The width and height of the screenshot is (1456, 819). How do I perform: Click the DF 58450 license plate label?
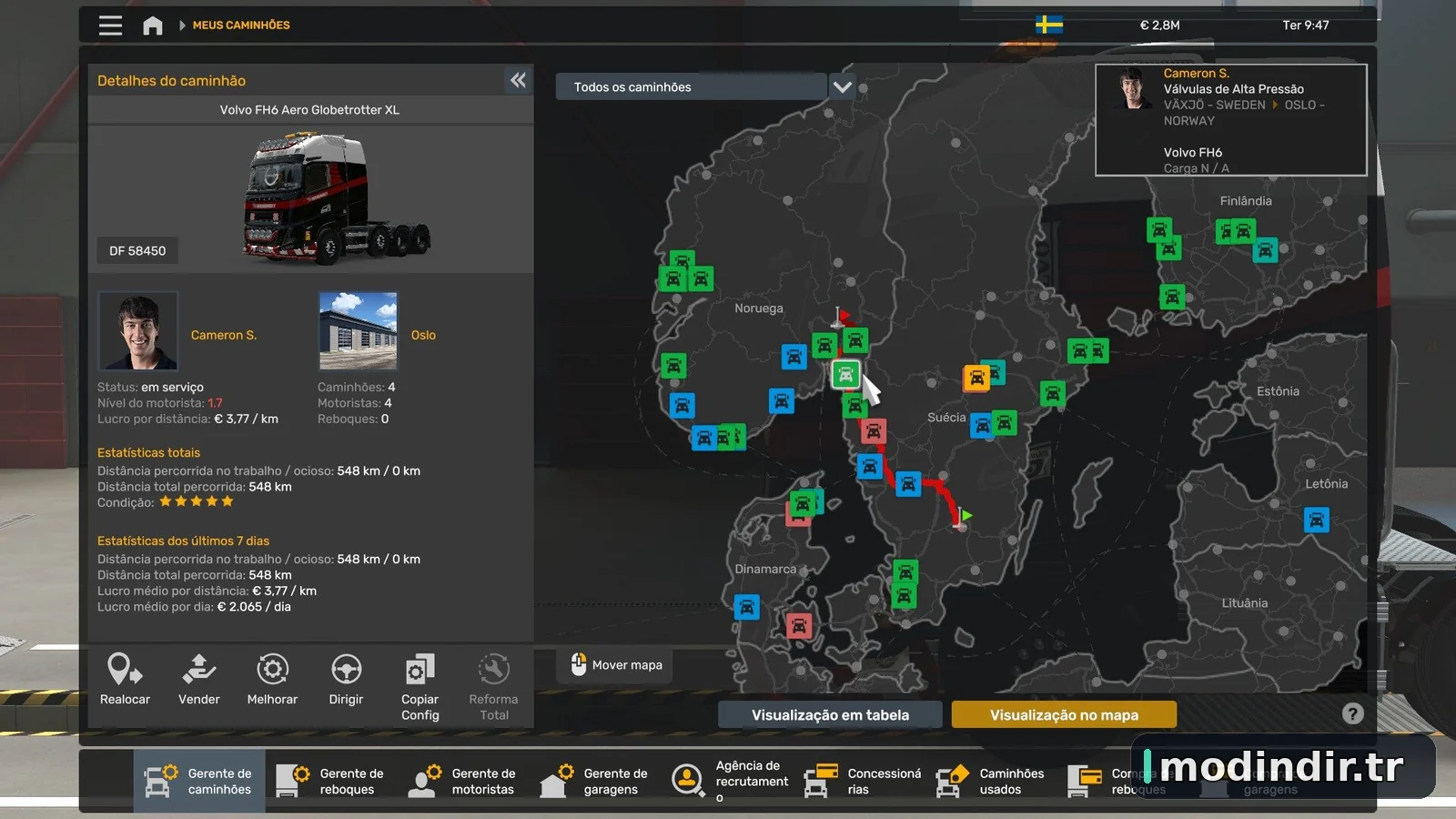137,251
